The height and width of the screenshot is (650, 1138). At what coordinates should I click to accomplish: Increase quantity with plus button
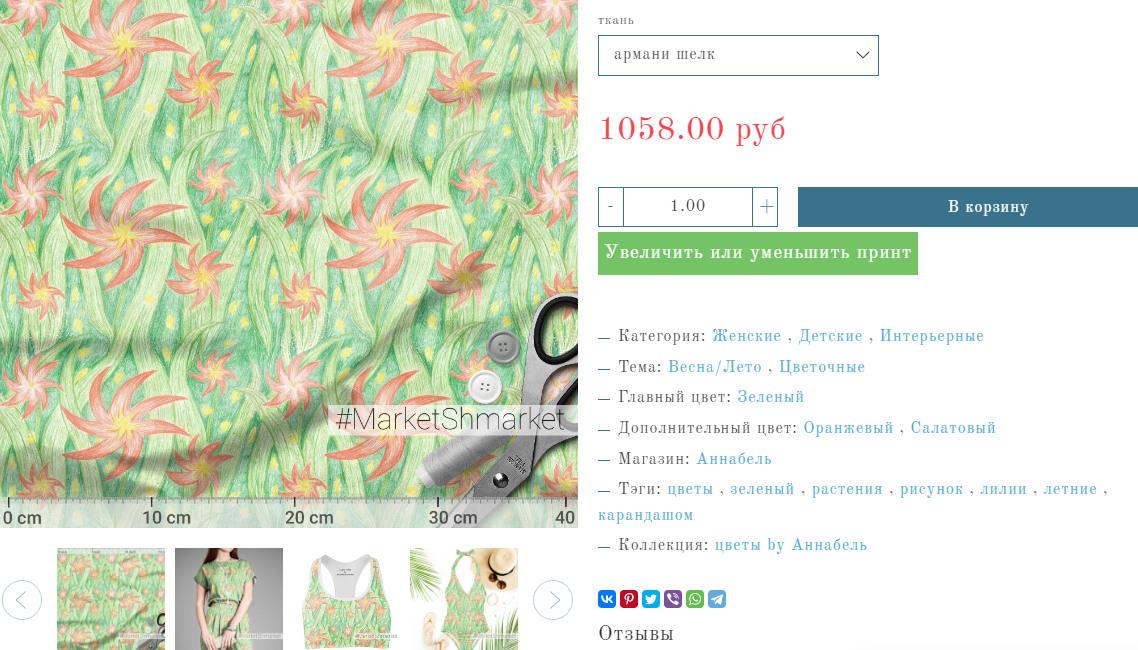(766, 207)
